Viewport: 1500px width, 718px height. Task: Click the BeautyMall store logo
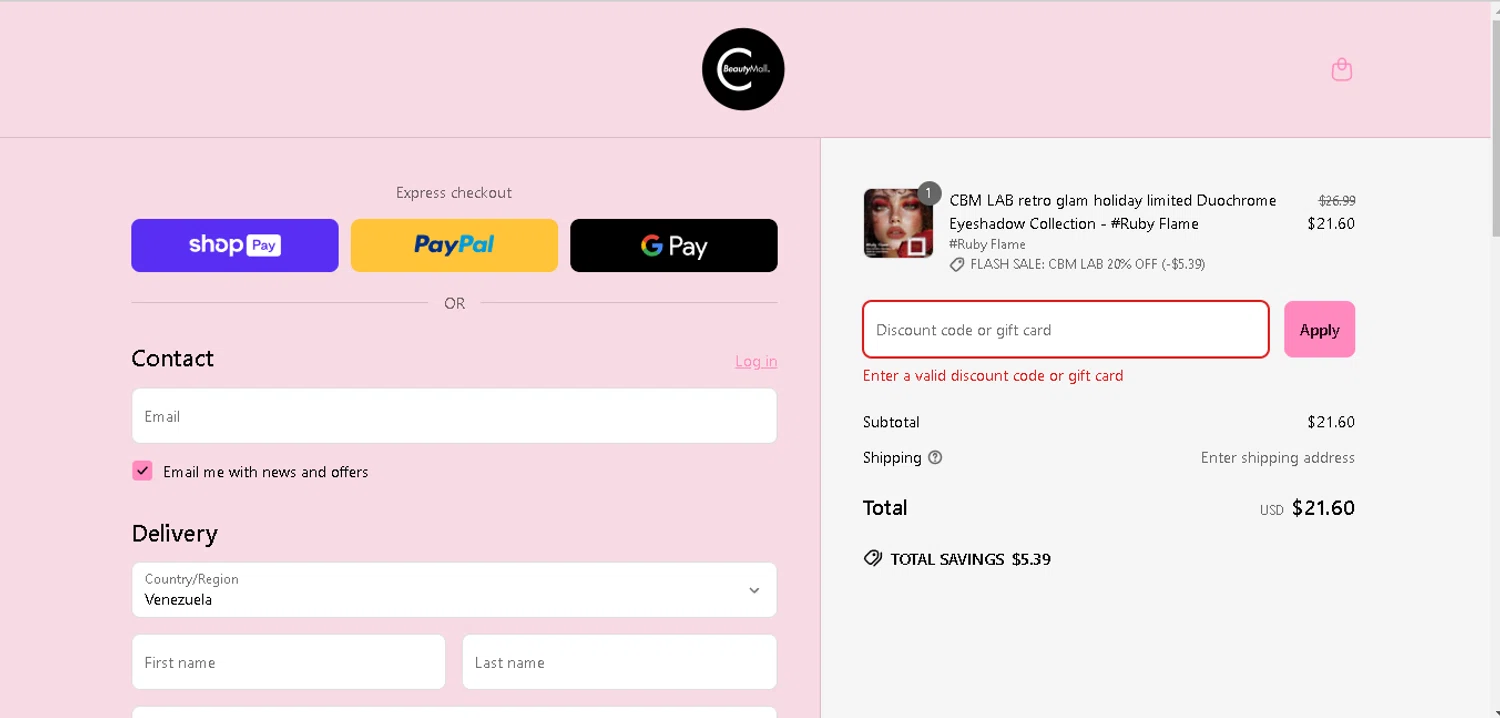743,69
